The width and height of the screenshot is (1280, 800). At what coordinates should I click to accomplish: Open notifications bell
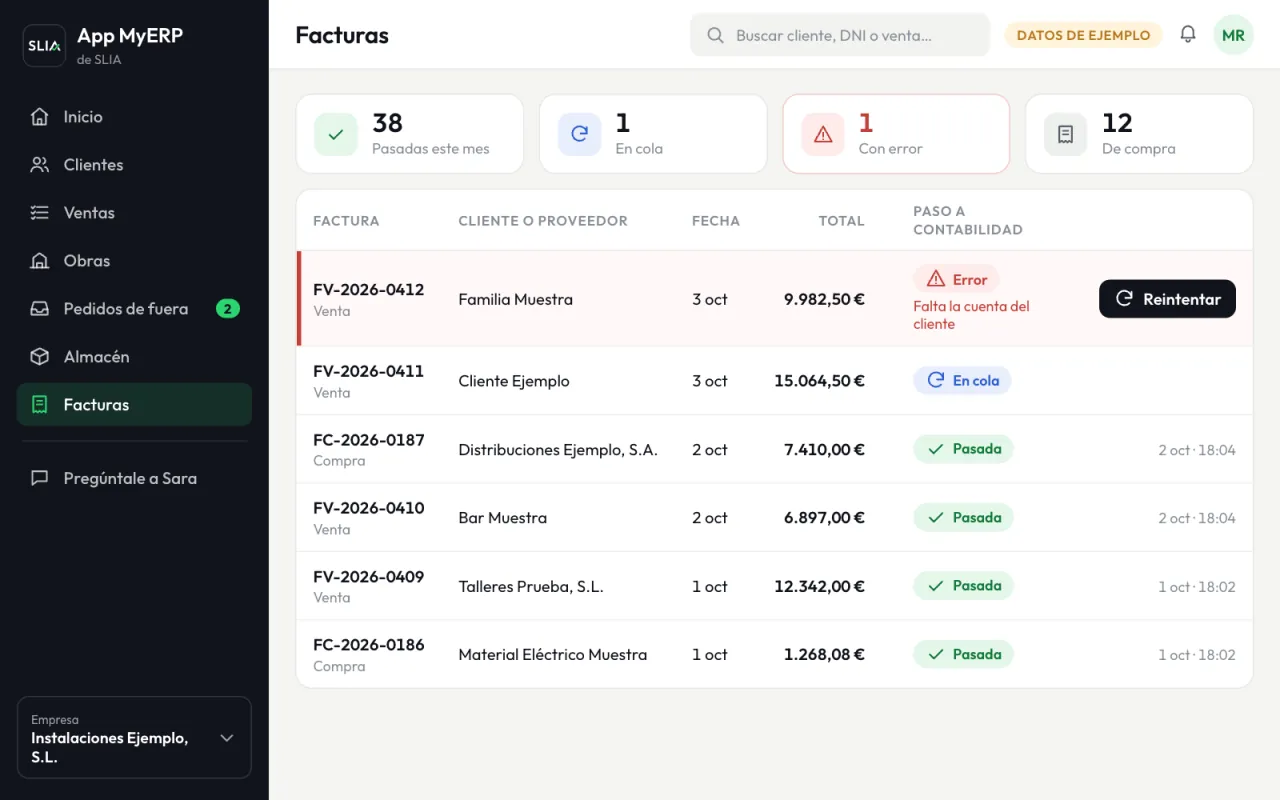(1188, 35)
